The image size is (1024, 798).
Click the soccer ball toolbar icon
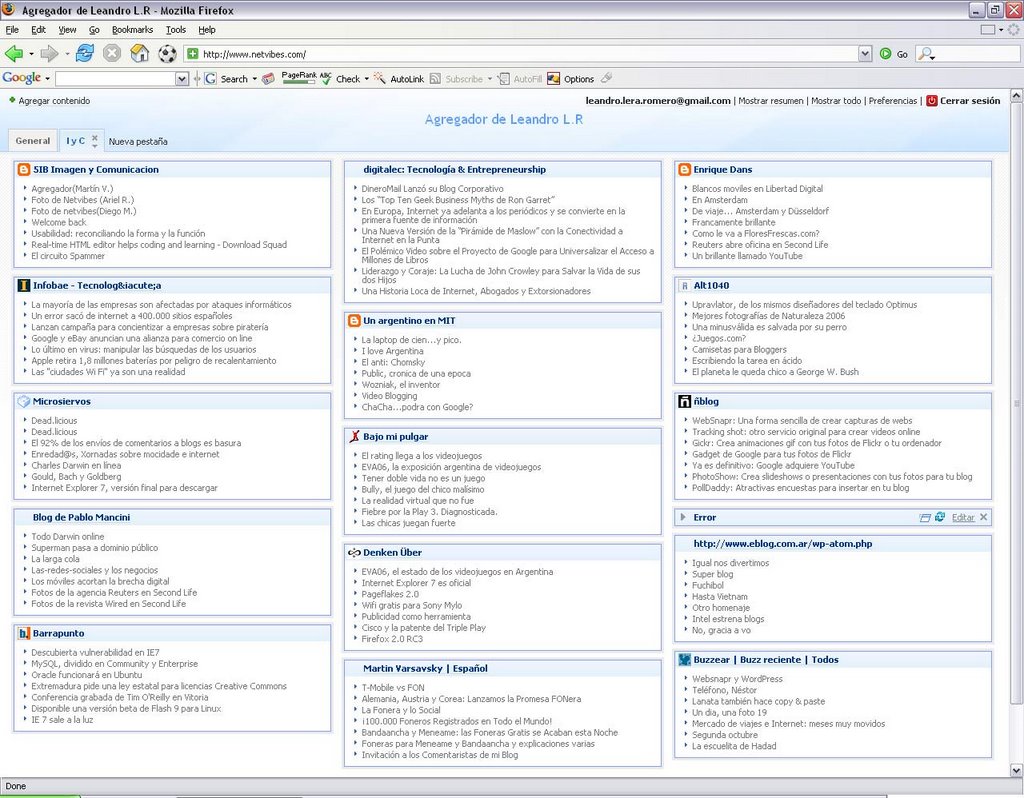(x=167, y=54)
